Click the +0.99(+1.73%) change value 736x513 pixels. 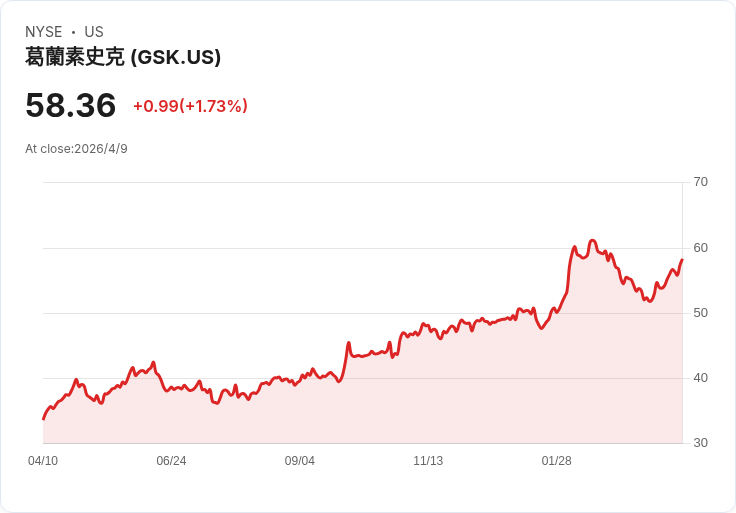click(x=191, y=106)
